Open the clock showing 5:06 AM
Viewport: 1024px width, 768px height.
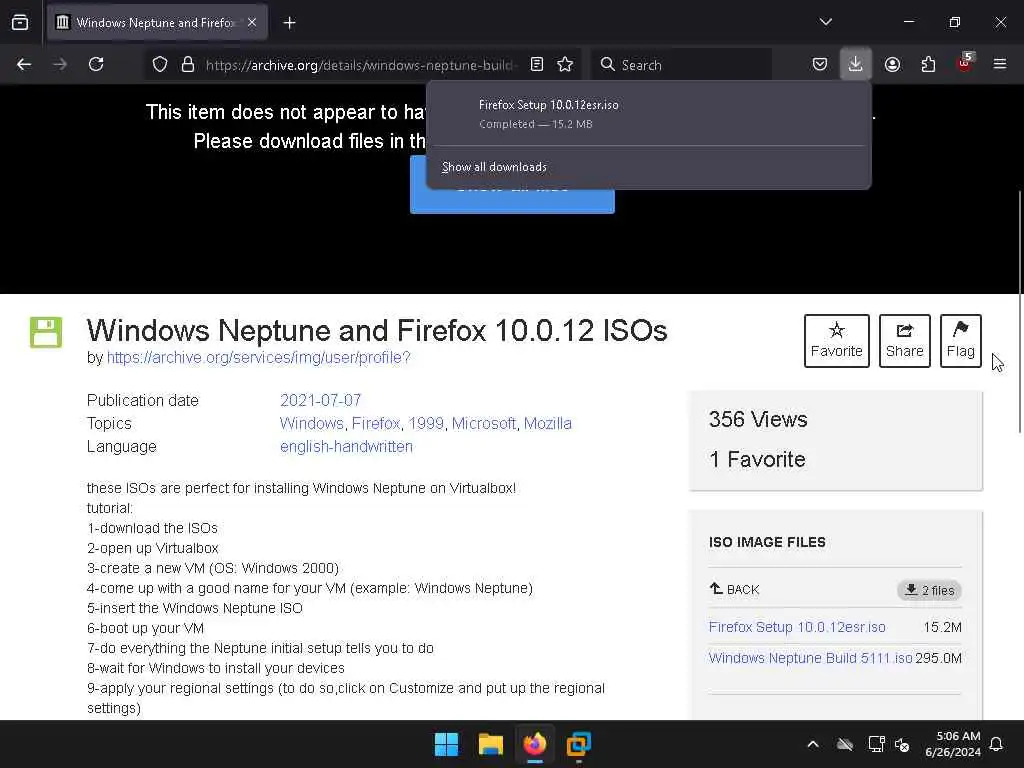(953, 744)
